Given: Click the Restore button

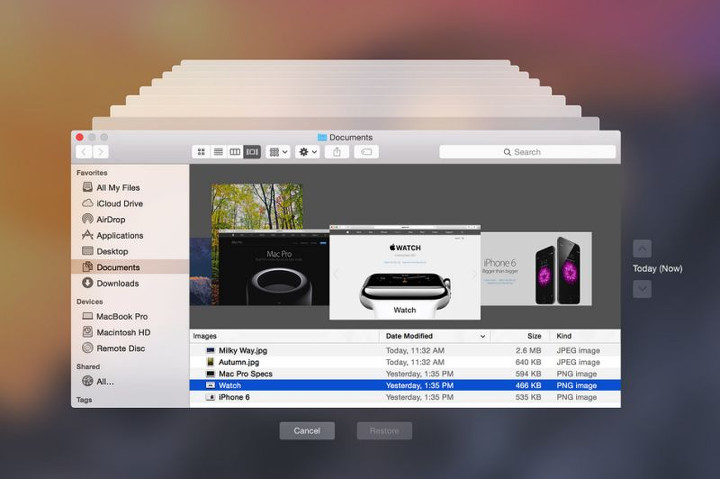Looking at the screenshot, I should 384,431.
